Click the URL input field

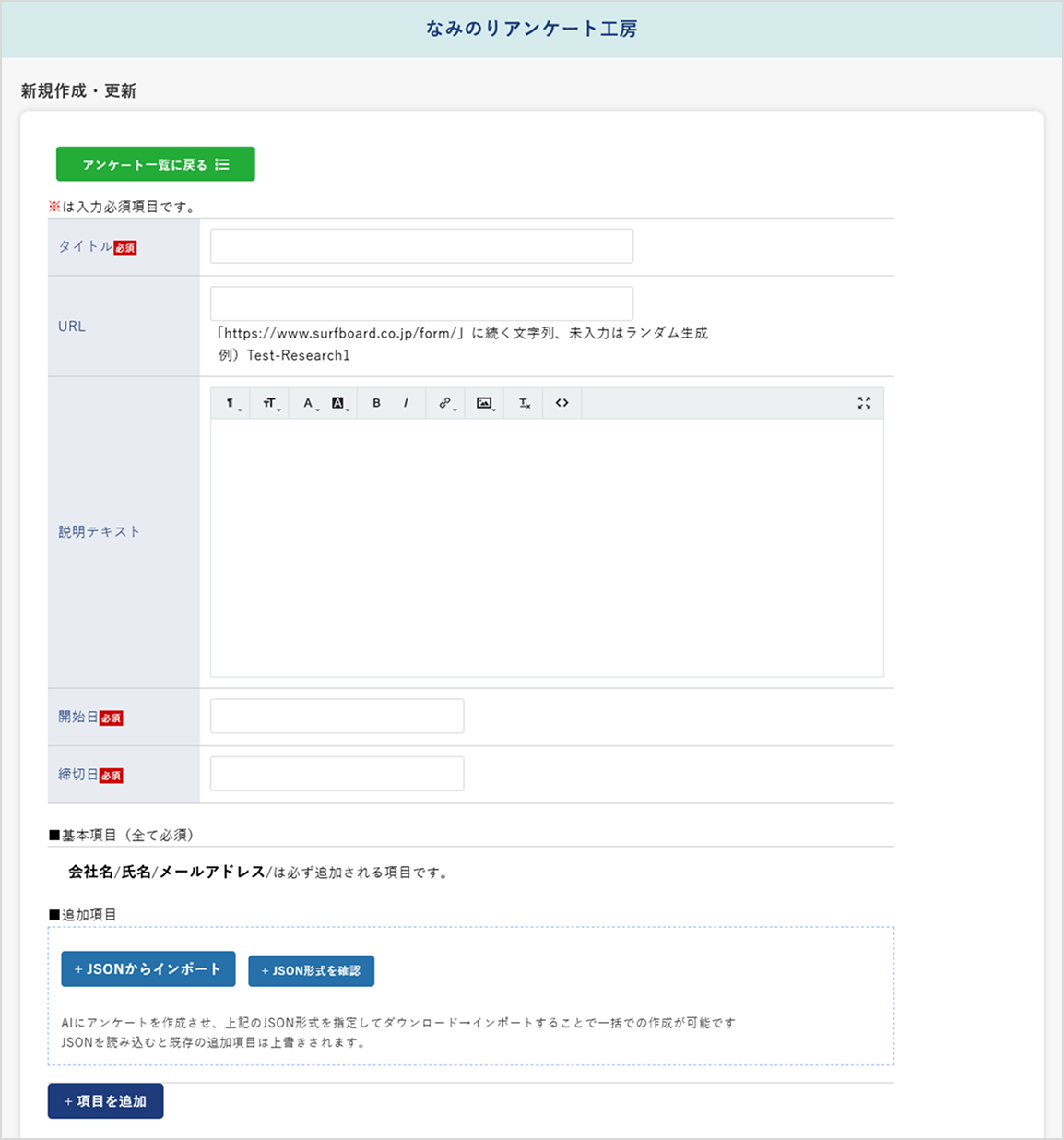(x=420, y=303)
